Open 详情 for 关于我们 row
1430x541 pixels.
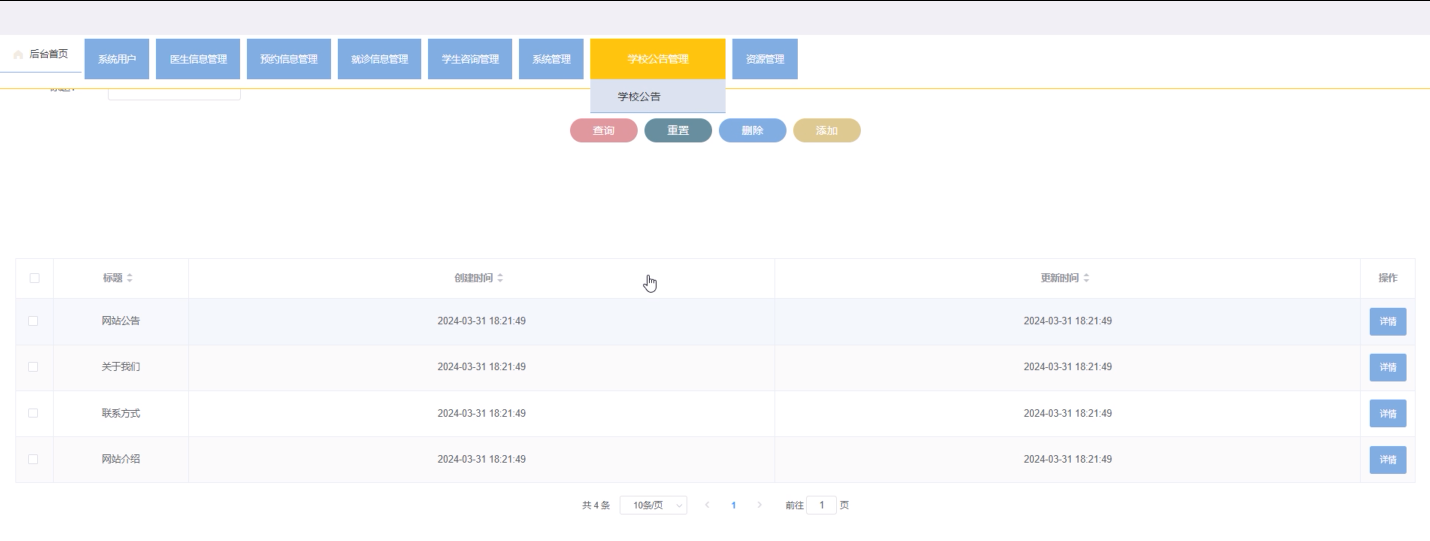[1388, 368]
